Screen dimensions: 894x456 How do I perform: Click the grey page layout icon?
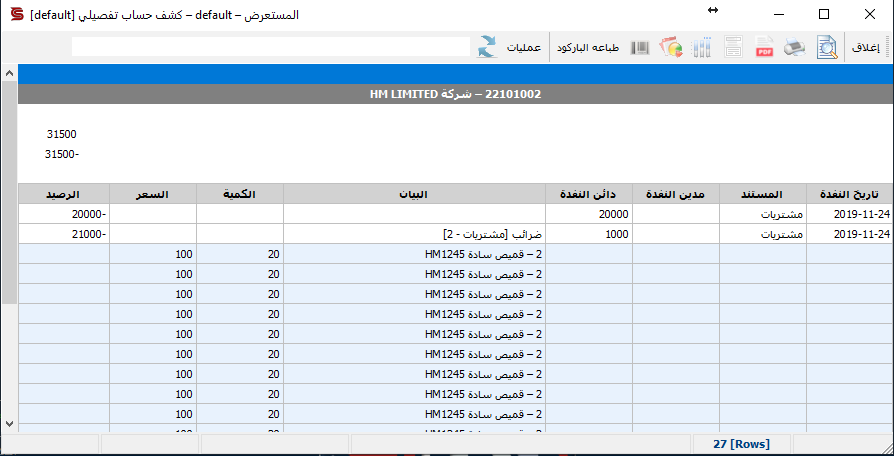(x=734, y=47)
